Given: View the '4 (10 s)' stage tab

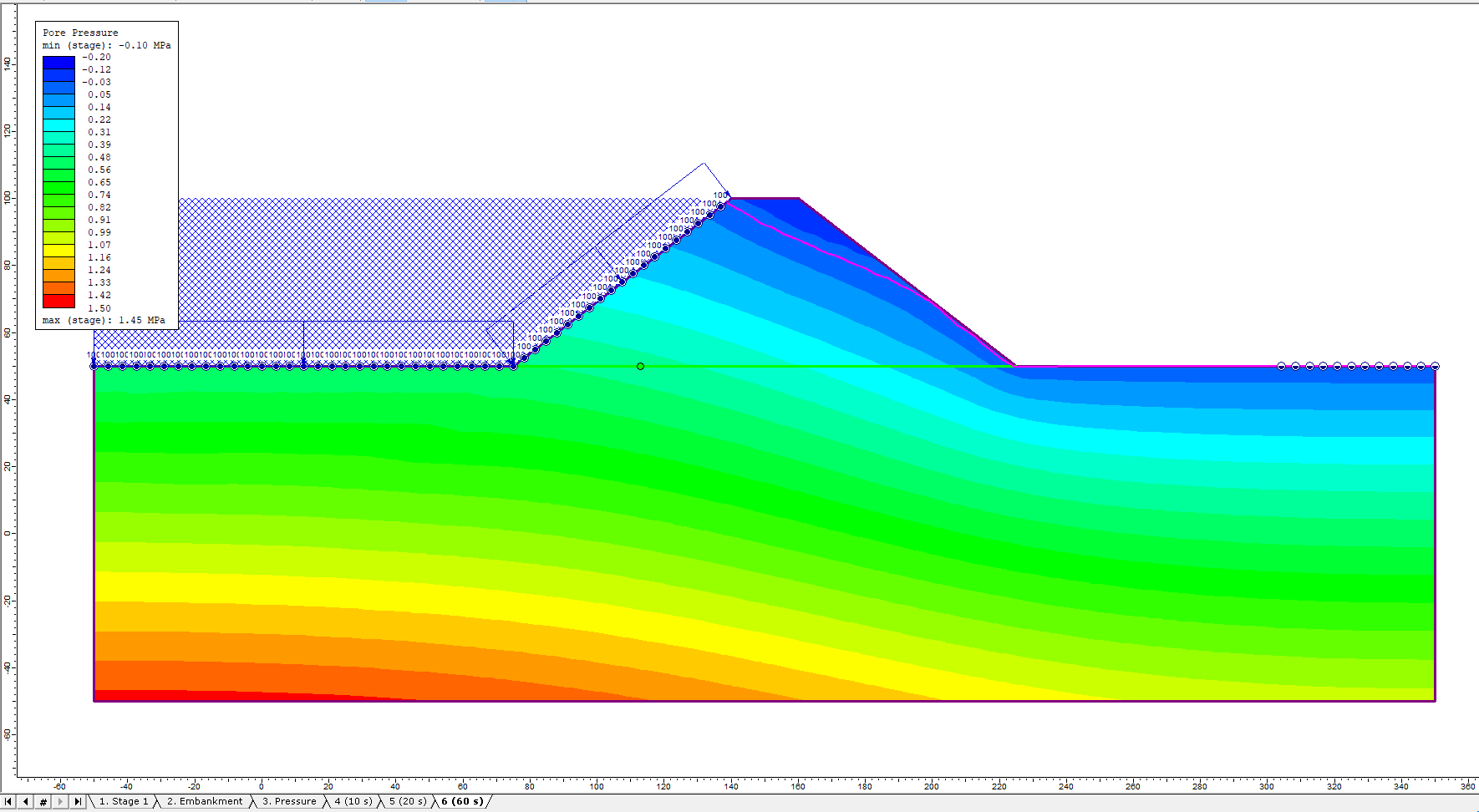Looking at the screenshot, I should point(353,801).
